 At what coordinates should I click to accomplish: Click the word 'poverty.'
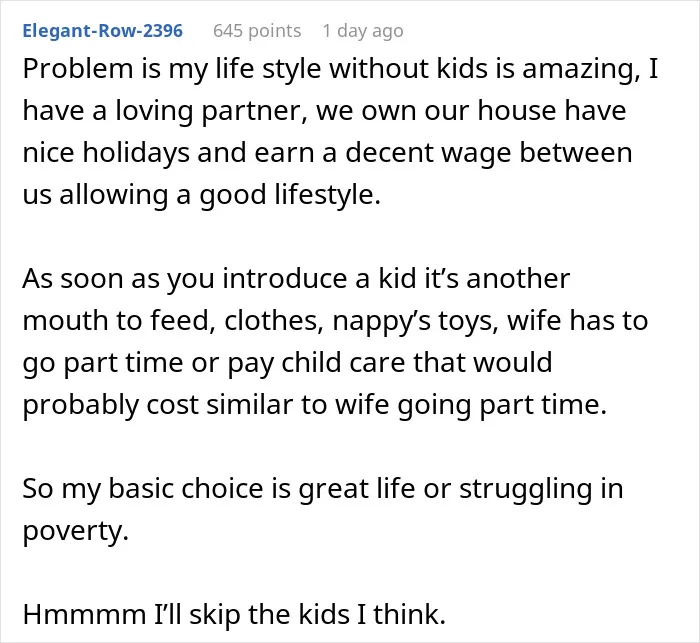tap(75, 532)
